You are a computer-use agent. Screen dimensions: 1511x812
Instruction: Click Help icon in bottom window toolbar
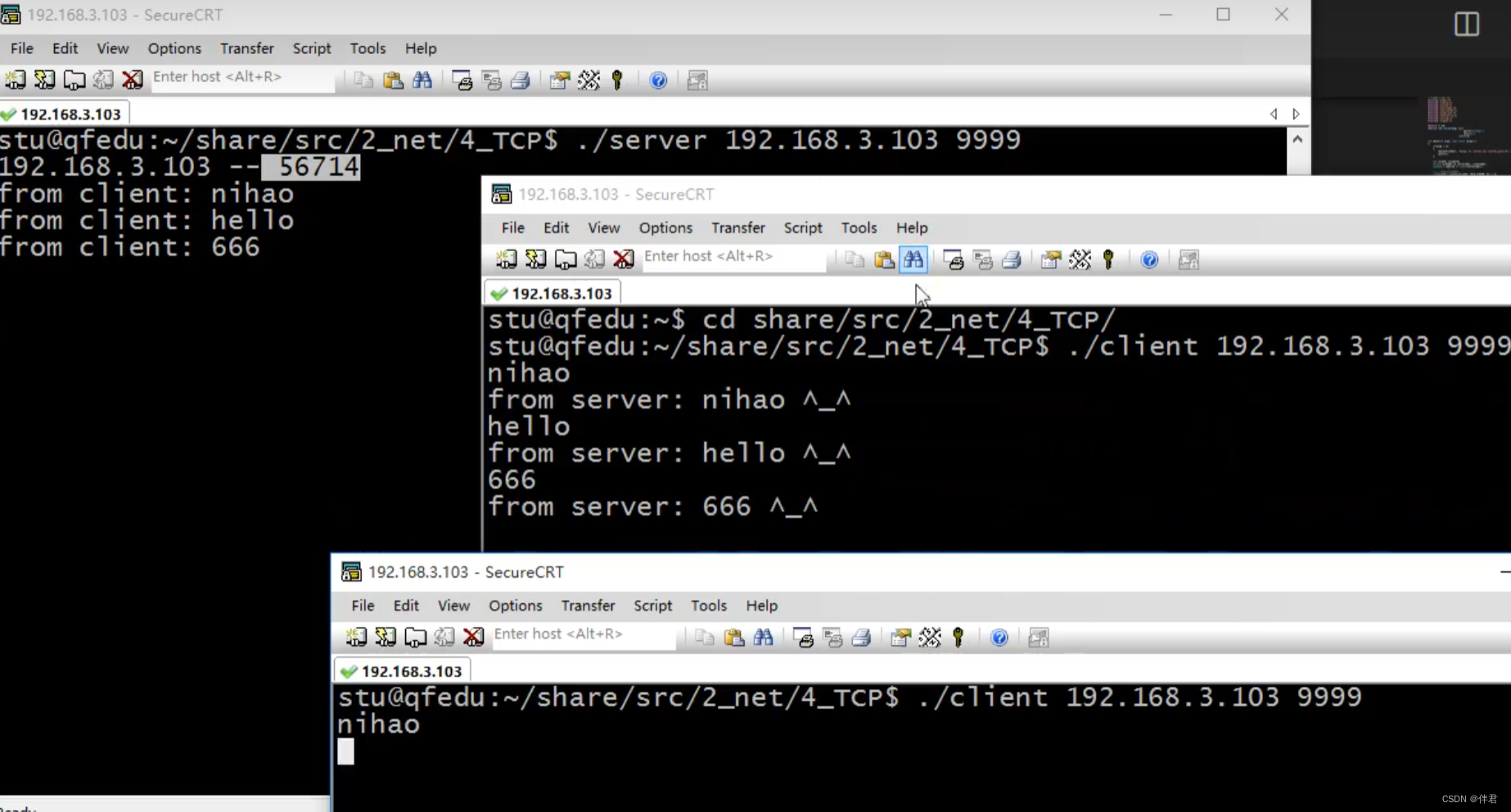[x=999, y=637]
